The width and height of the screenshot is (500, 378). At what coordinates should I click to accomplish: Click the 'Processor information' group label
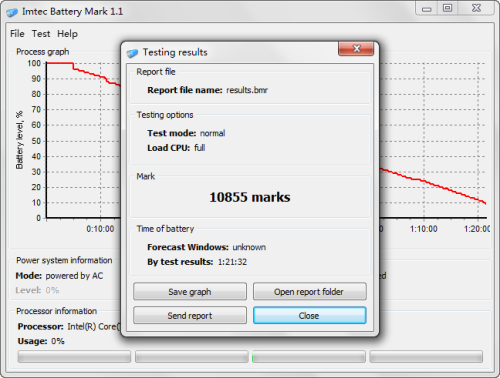pos(57,311)
